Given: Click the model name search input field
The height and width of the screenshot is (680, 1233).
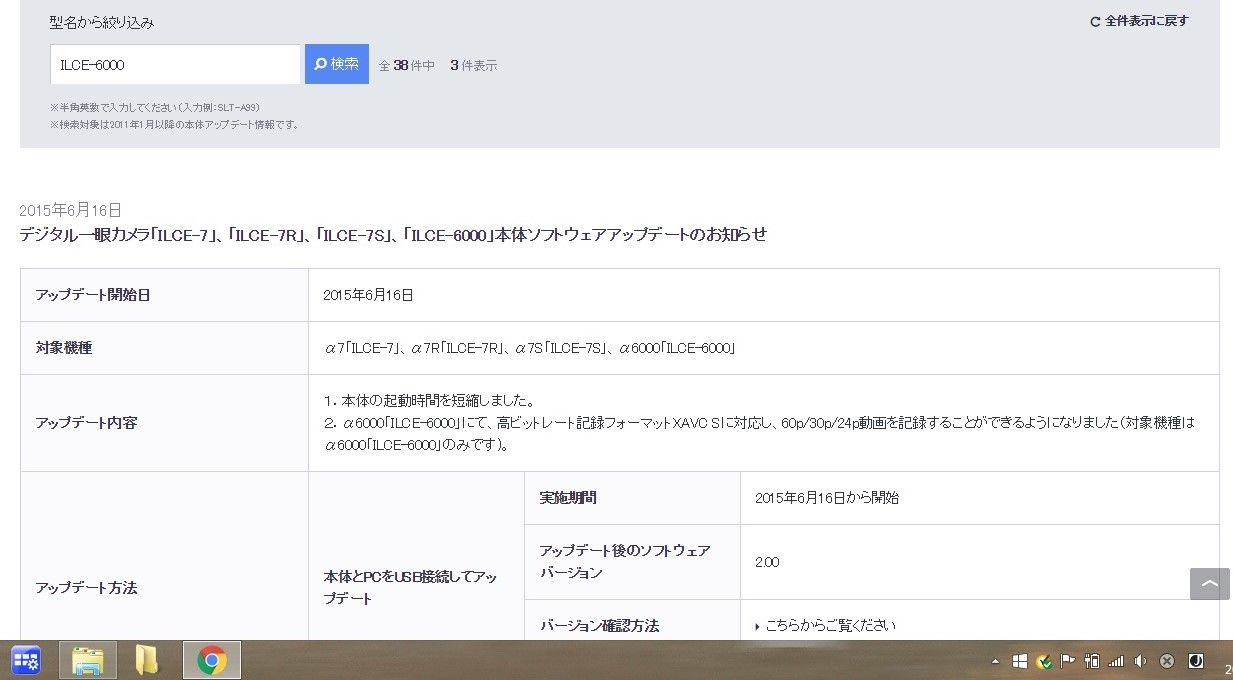Looking at the screenshot, I should pyautogui.click(x=175, y=64).
